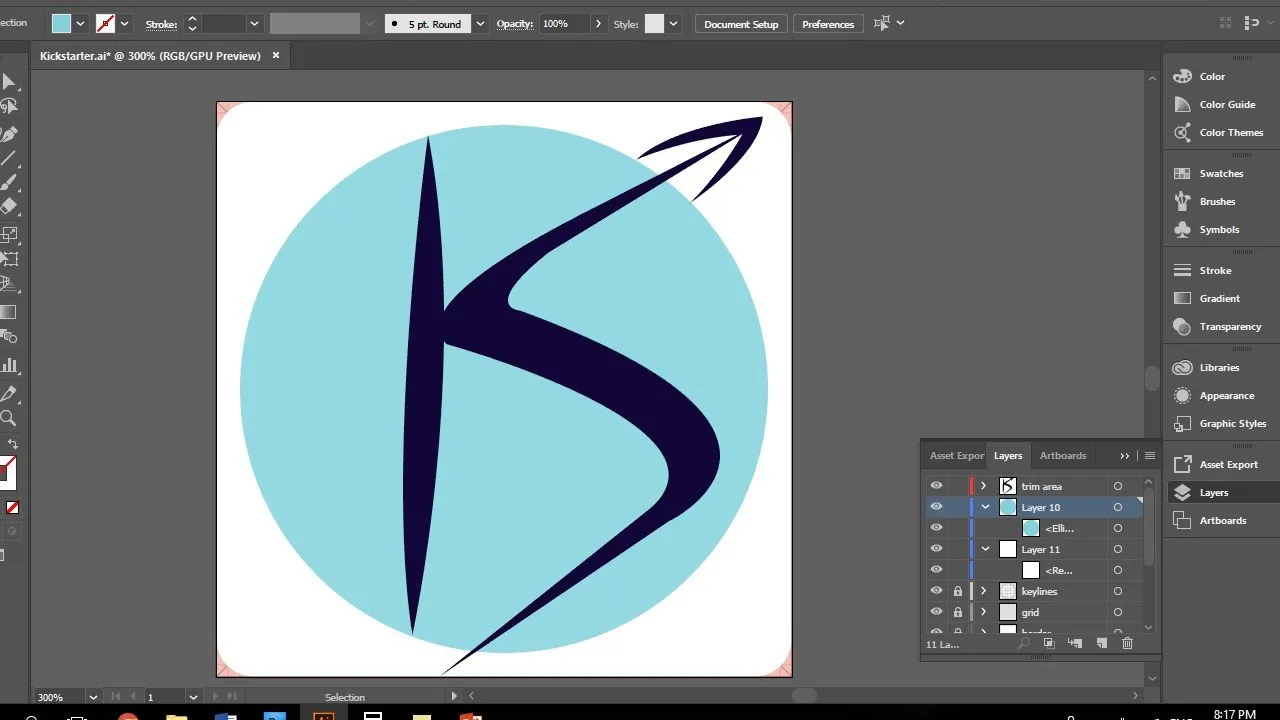Select the Selection arrow tool
1280x720 pixels.
(8, 82)
